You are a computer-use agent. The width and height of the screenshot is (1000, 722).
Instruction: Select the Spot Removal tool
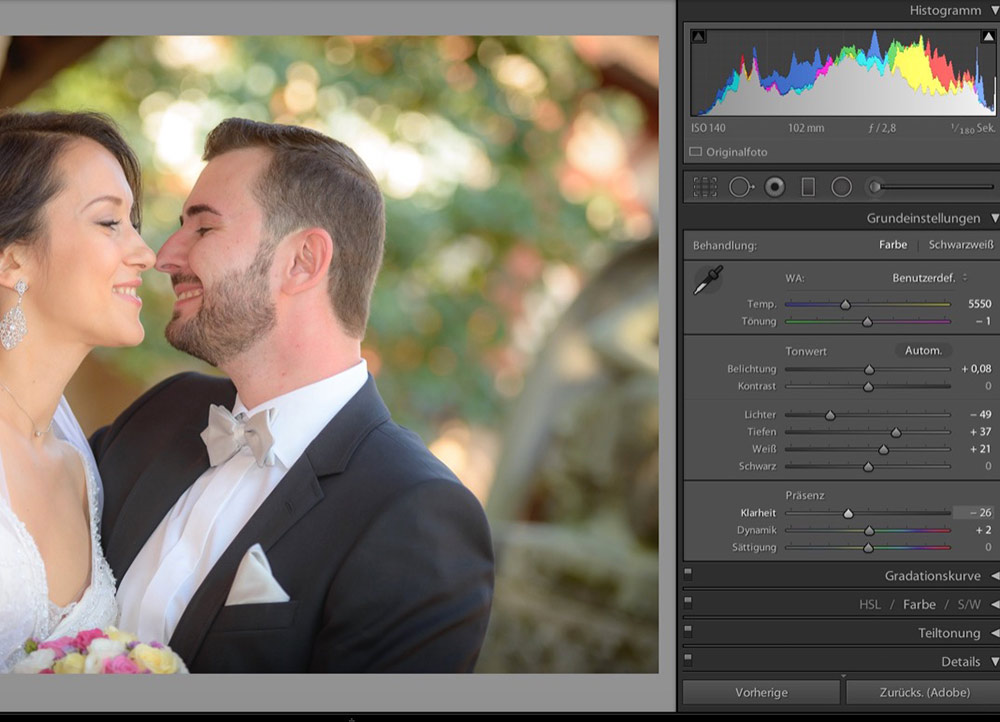[x=740, y=187]
